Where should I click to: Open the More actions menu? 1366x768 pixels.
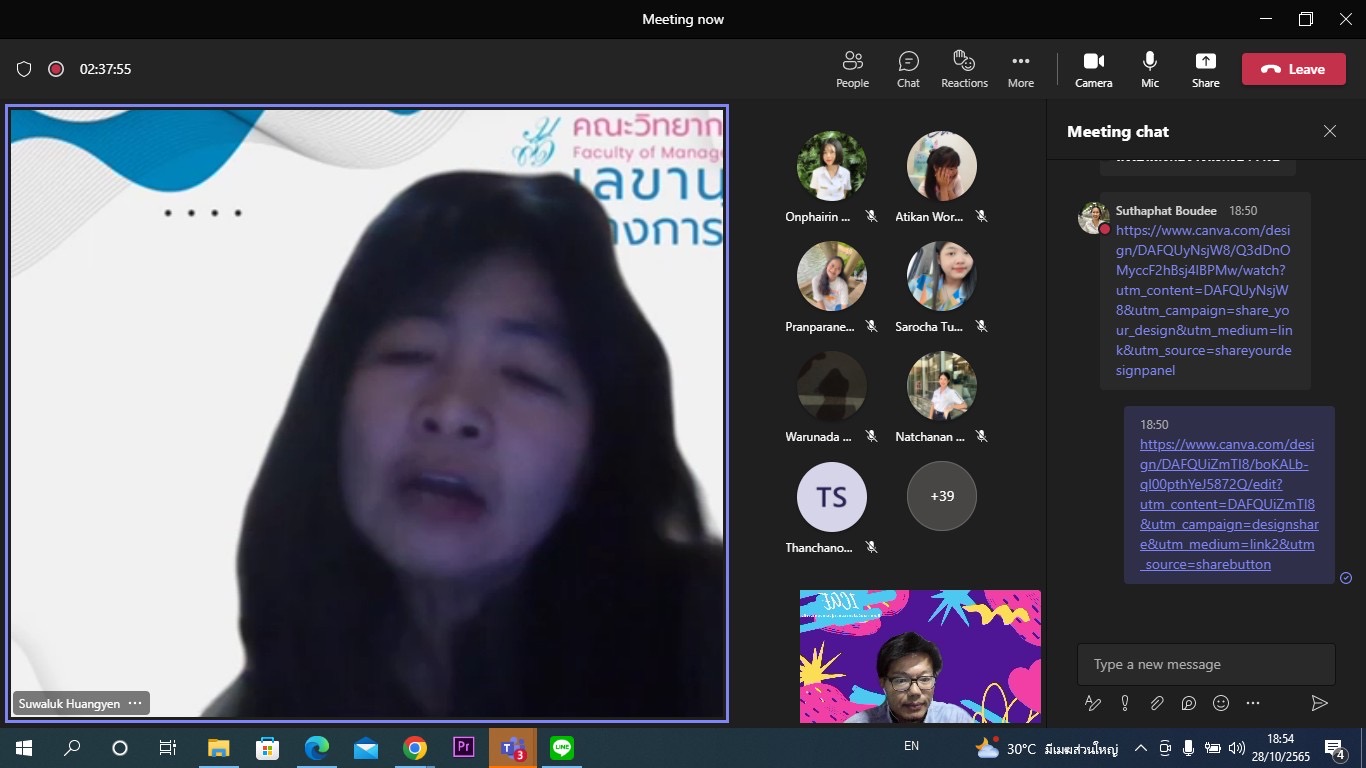click(1020, 69)
